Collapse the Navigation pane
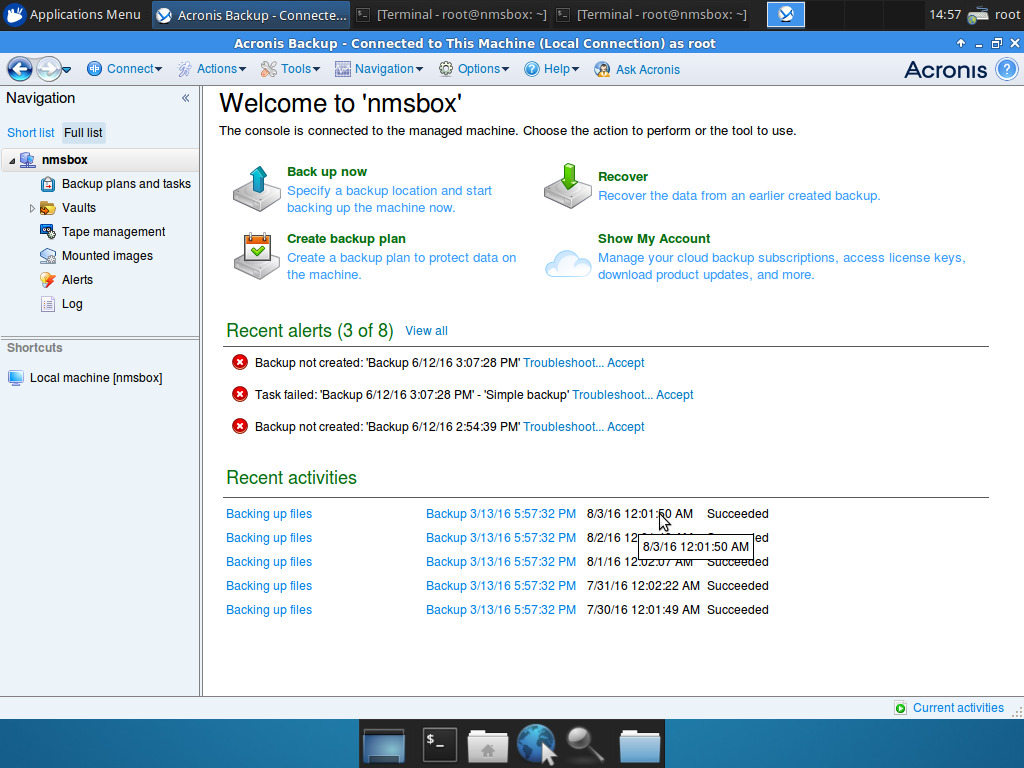This screenshot has width=1024, height=768. (x=185, y=98)
